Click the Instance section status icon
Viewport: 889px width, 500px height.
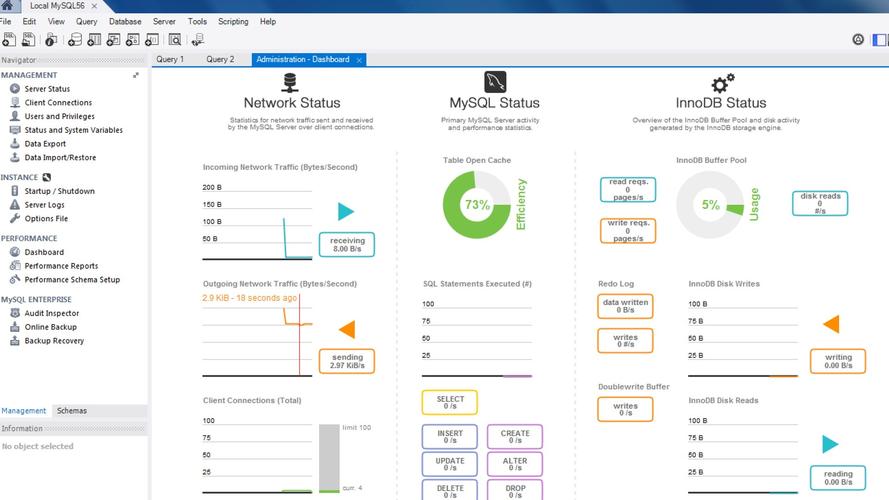46,177
